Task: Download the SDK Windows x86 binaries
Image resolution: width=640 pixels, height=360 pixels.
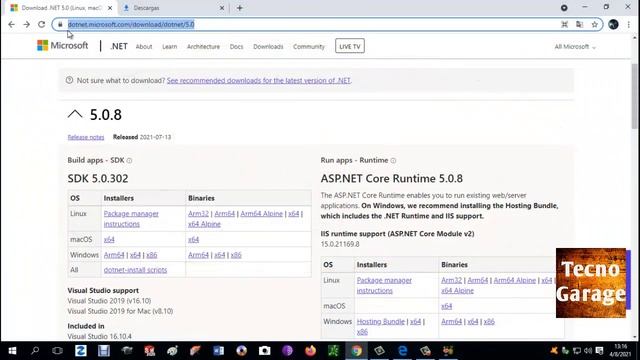Action: coord(236,255)
